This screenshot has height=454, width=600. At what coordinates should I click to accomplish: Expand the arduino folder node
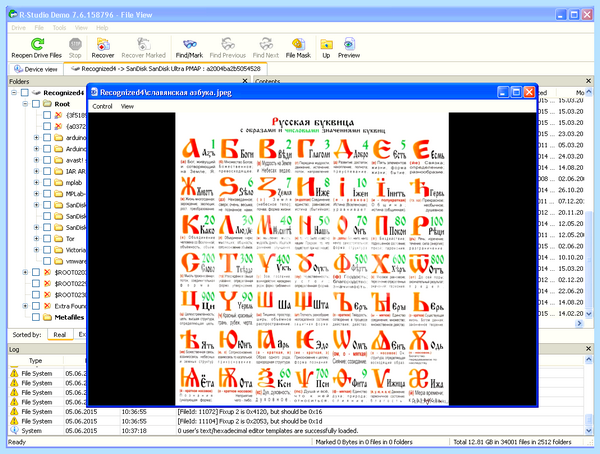(x=36, y=137)
